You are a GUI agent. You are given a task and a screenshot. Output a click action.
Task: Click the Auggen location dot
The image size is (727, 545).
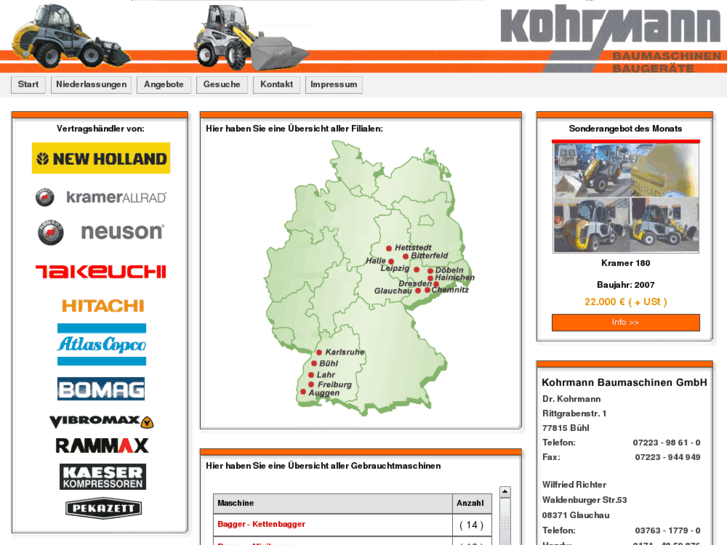pyautogui.click(x=303, y=392)
